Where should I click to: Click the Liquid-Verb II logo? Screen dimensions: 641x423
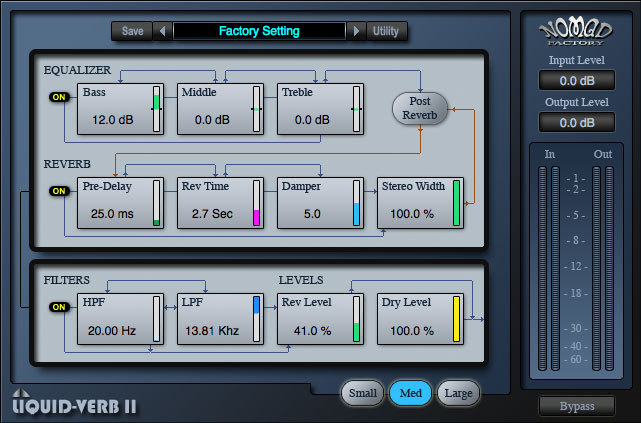tap(74, 403)
